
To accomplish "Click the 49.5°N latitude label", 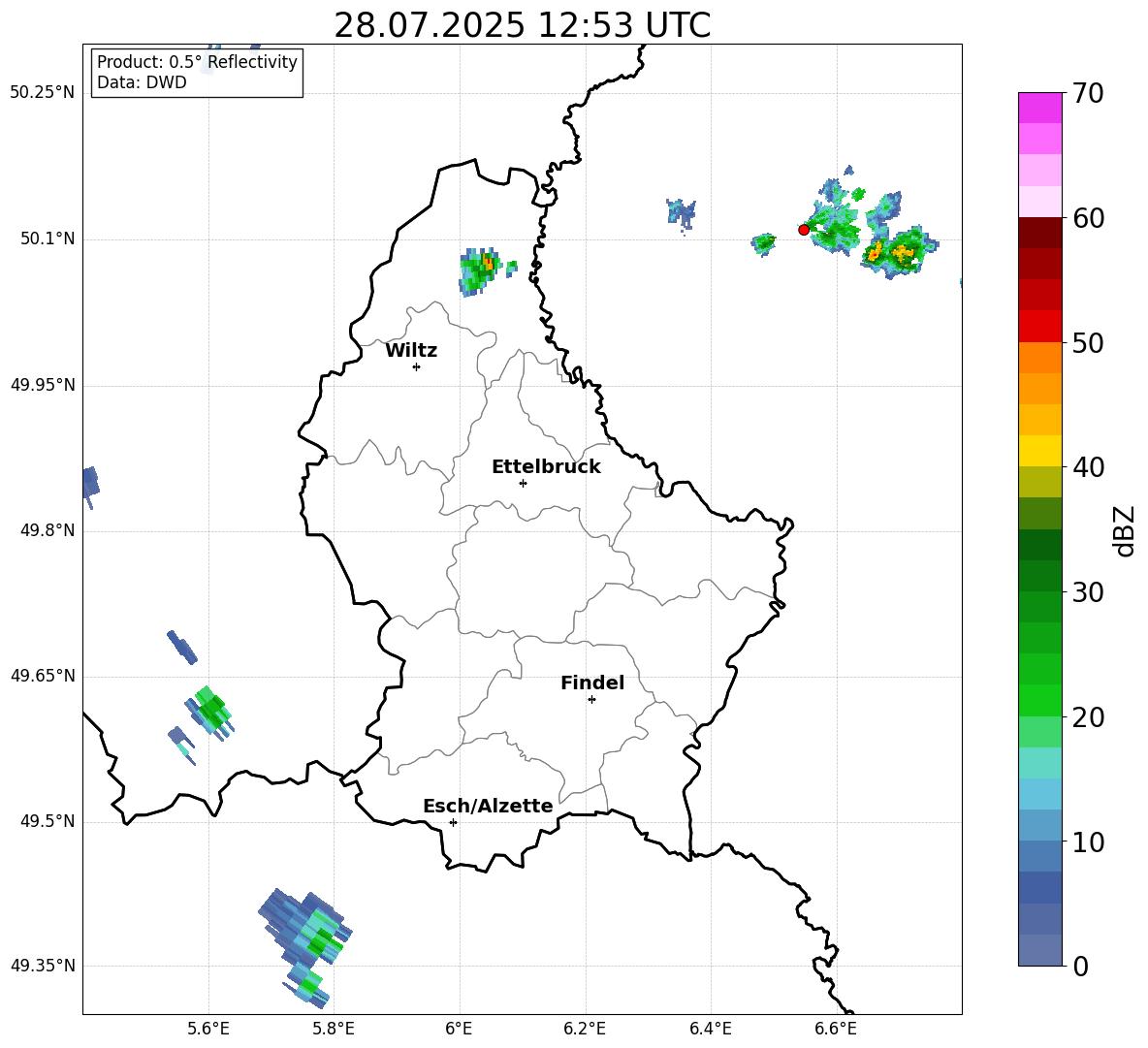I will click(x=48, y=821).
